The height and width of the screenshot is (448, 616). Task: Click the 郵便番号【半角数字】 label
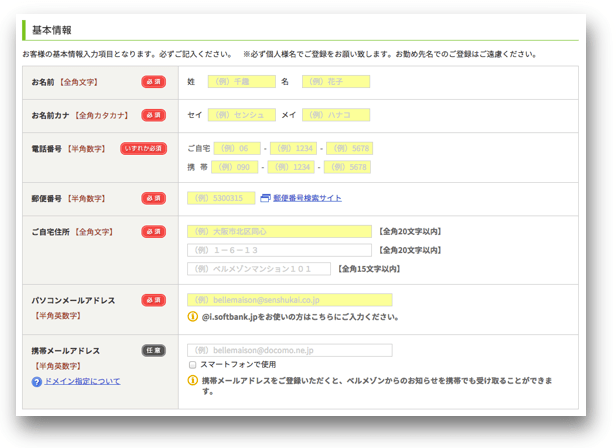tap(68, 199)
